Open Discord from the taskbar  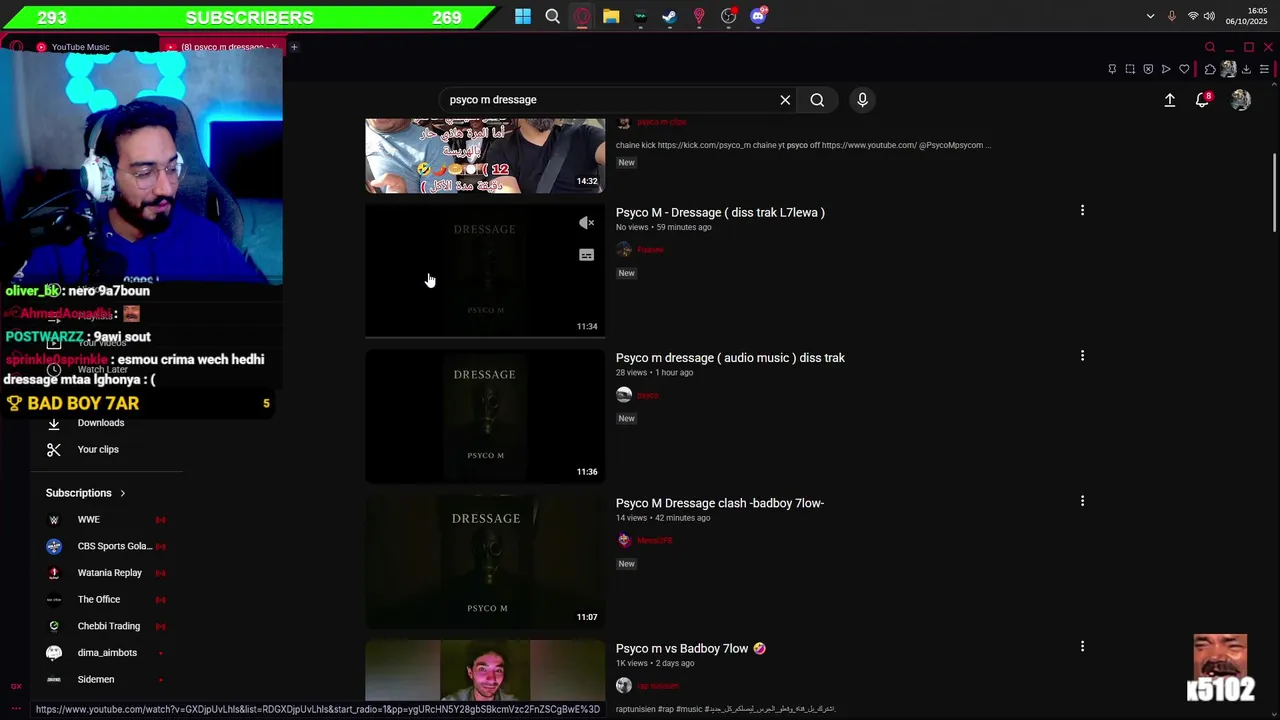[x=759, y=16]
